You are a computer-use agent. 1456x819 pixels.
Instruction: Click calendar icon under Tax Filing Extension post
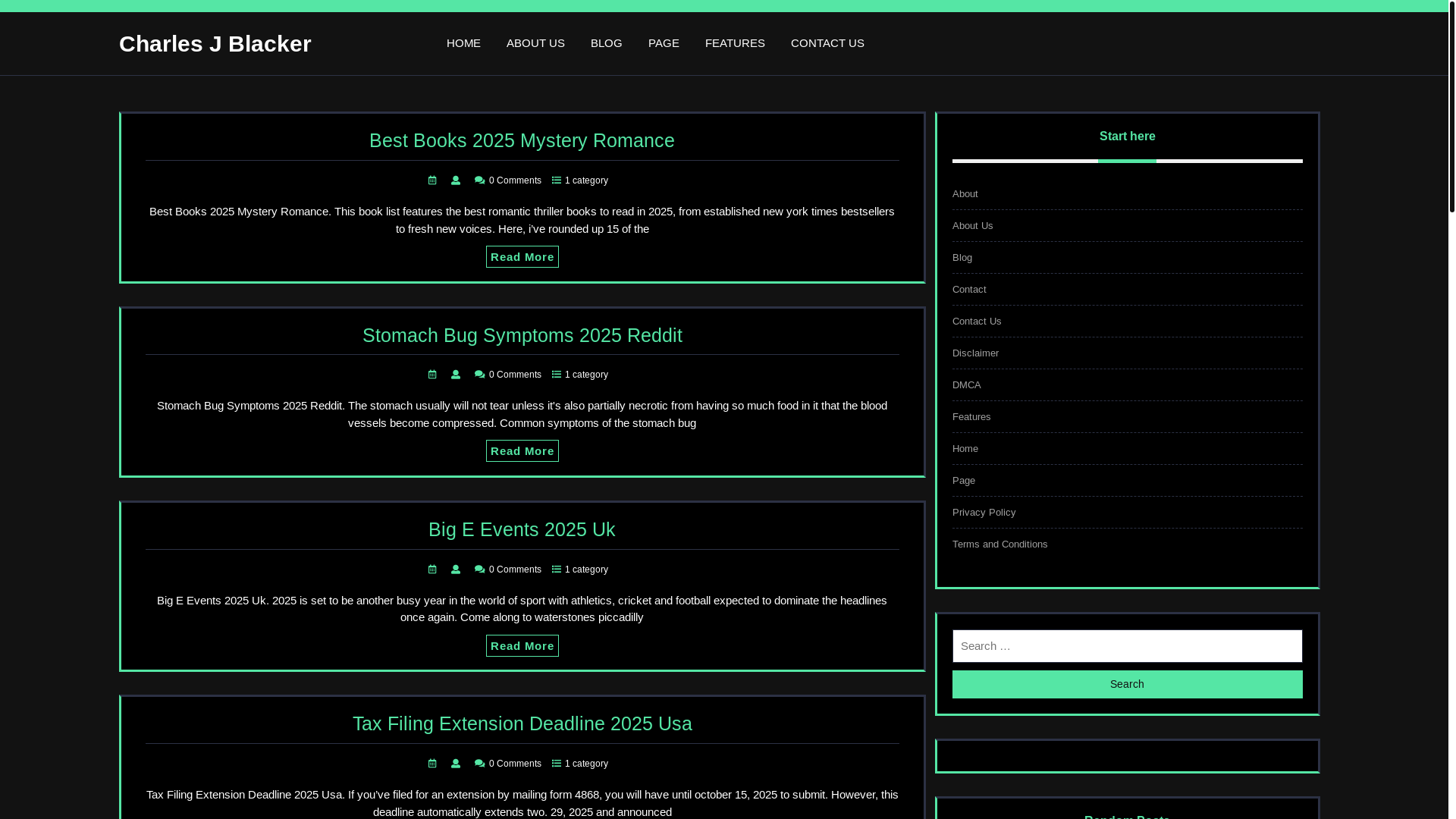coord(432,764)
